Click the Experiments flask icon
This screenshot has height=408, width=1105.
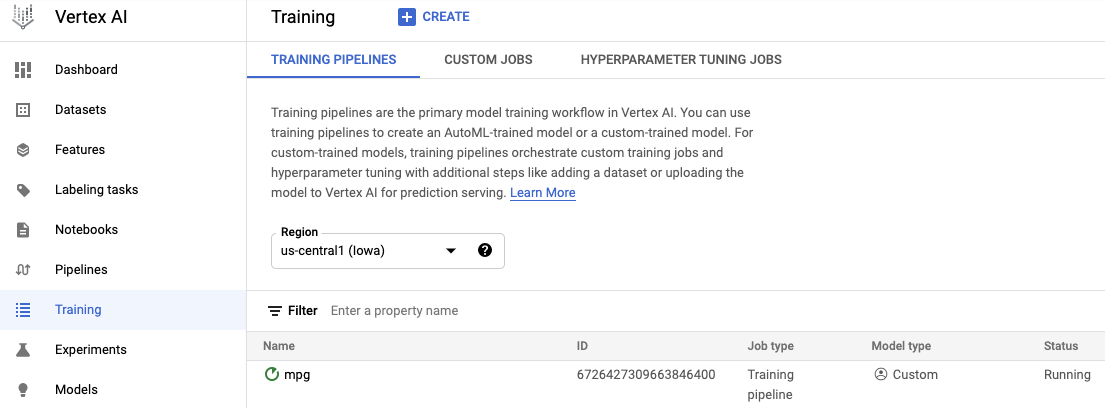(x=23, y=350)
